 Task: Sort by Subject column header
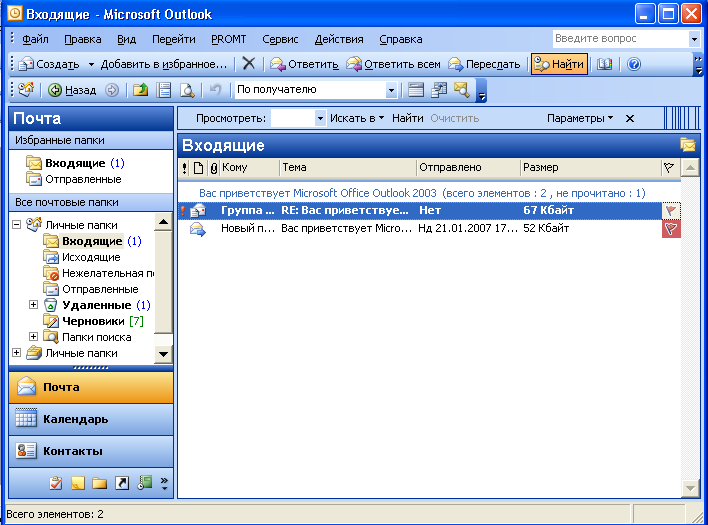point(348,167)
